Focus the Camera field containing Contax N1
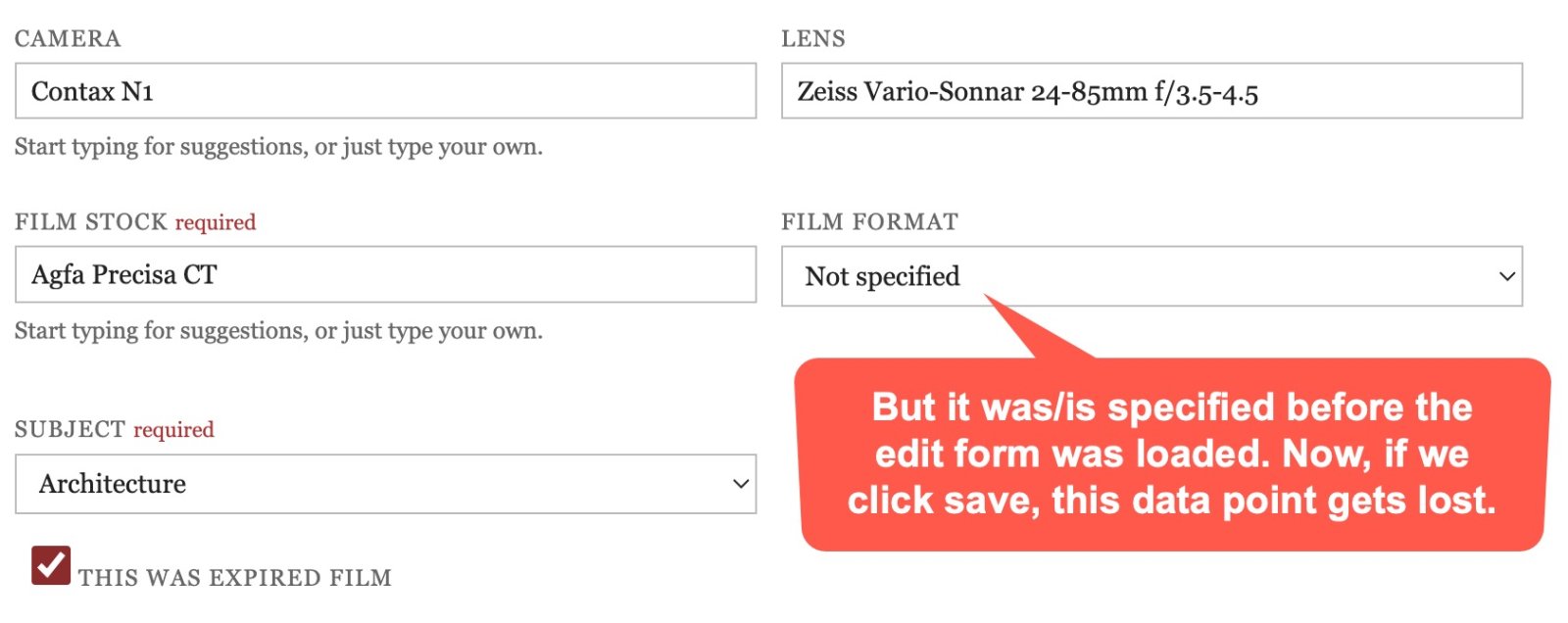 point(385,91)
